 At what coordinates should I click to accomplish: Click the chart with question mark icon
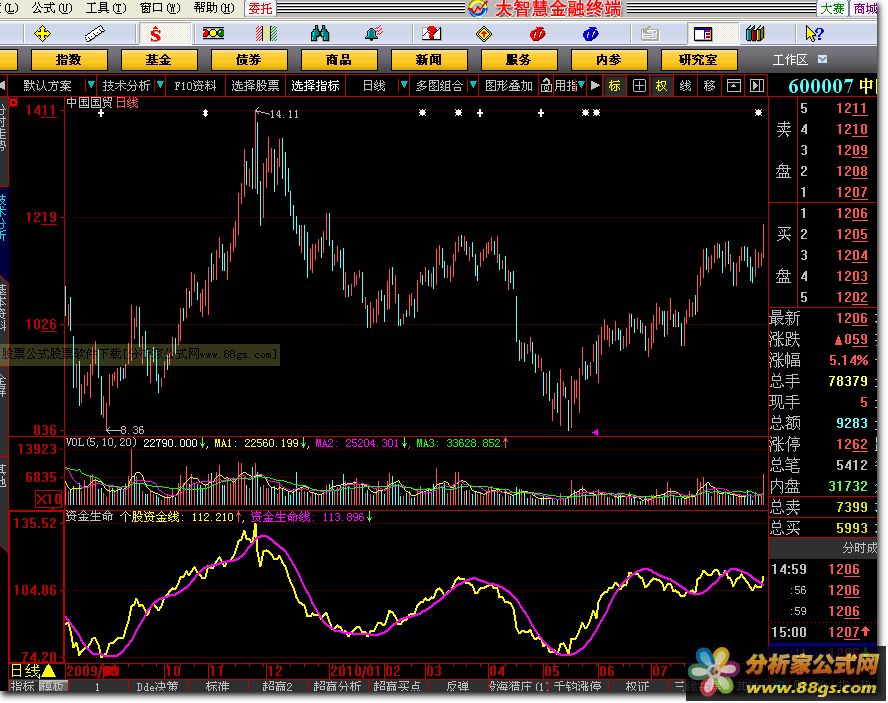(x=431, y=33)
